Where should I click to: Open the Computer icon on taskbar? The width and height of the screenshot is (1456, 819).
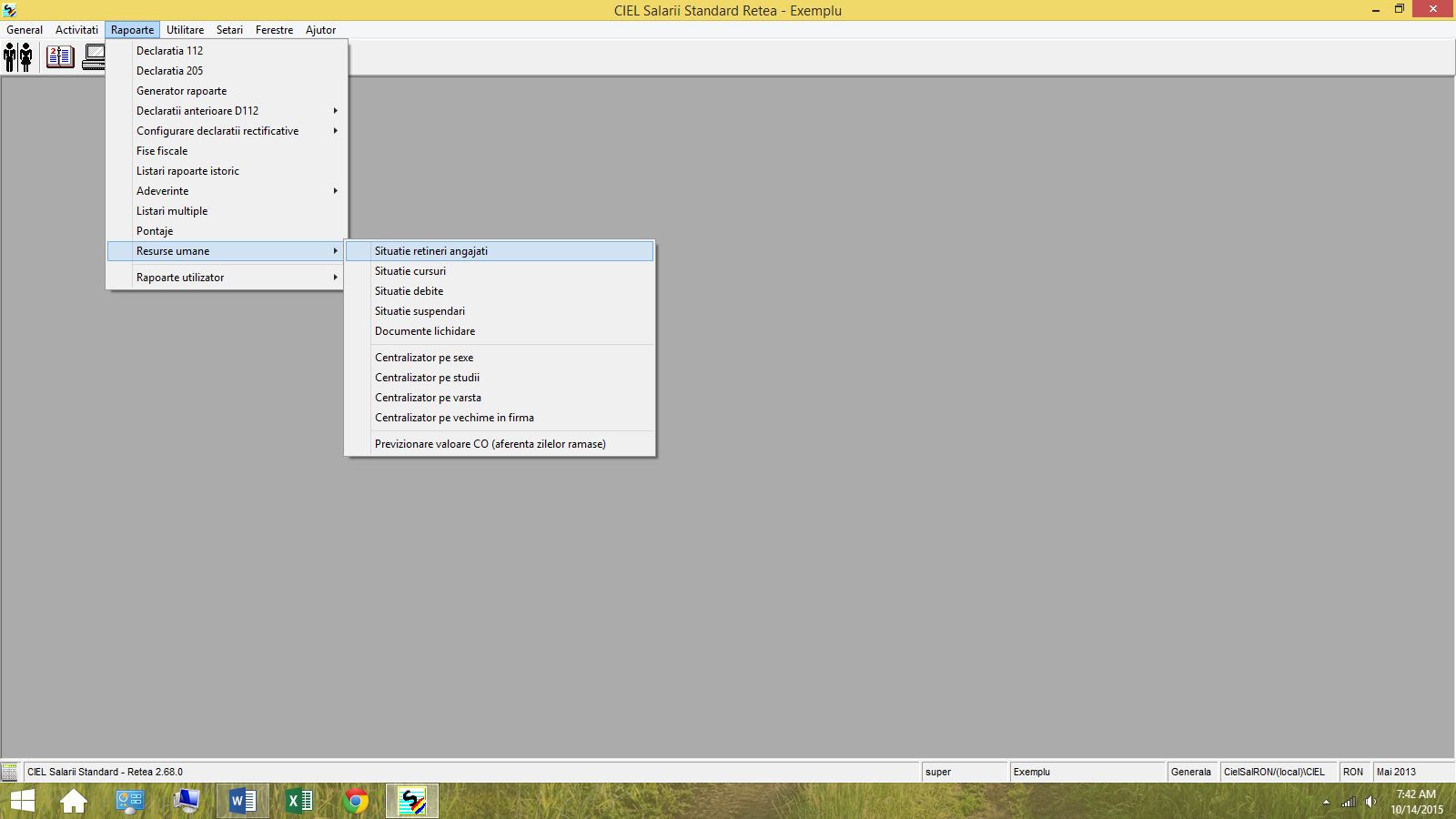[187, 801]
